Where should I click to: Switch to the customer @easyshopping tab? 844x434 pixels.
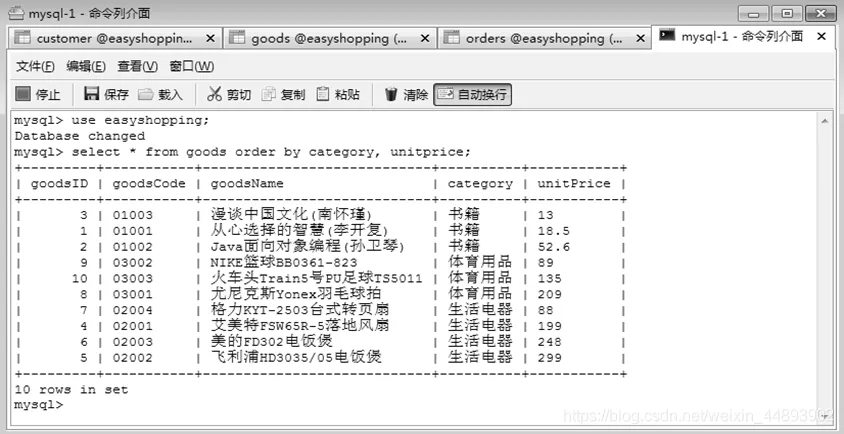113,38
